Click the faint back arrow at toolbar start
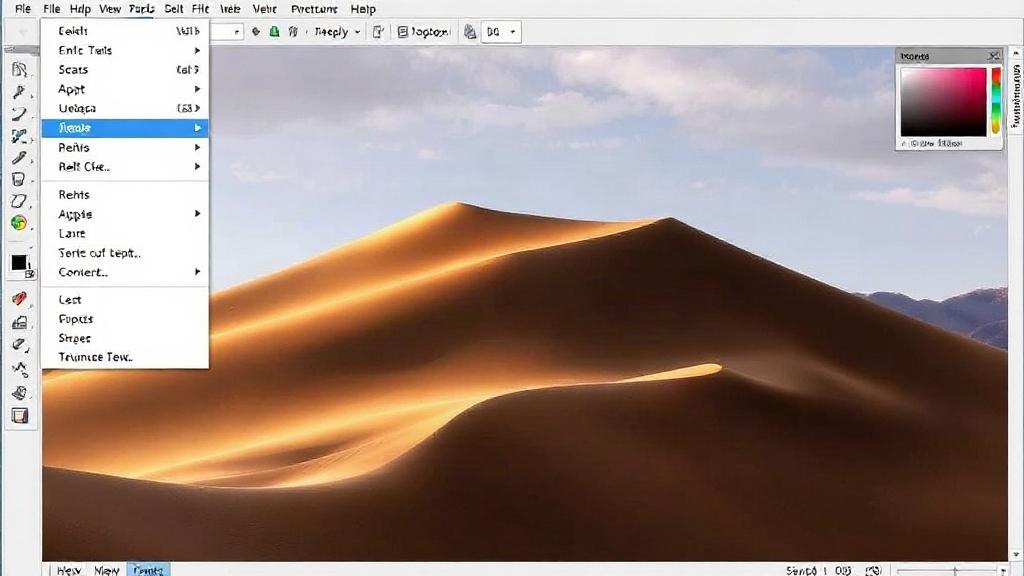The image size is (1024, 576). (24, 31)
